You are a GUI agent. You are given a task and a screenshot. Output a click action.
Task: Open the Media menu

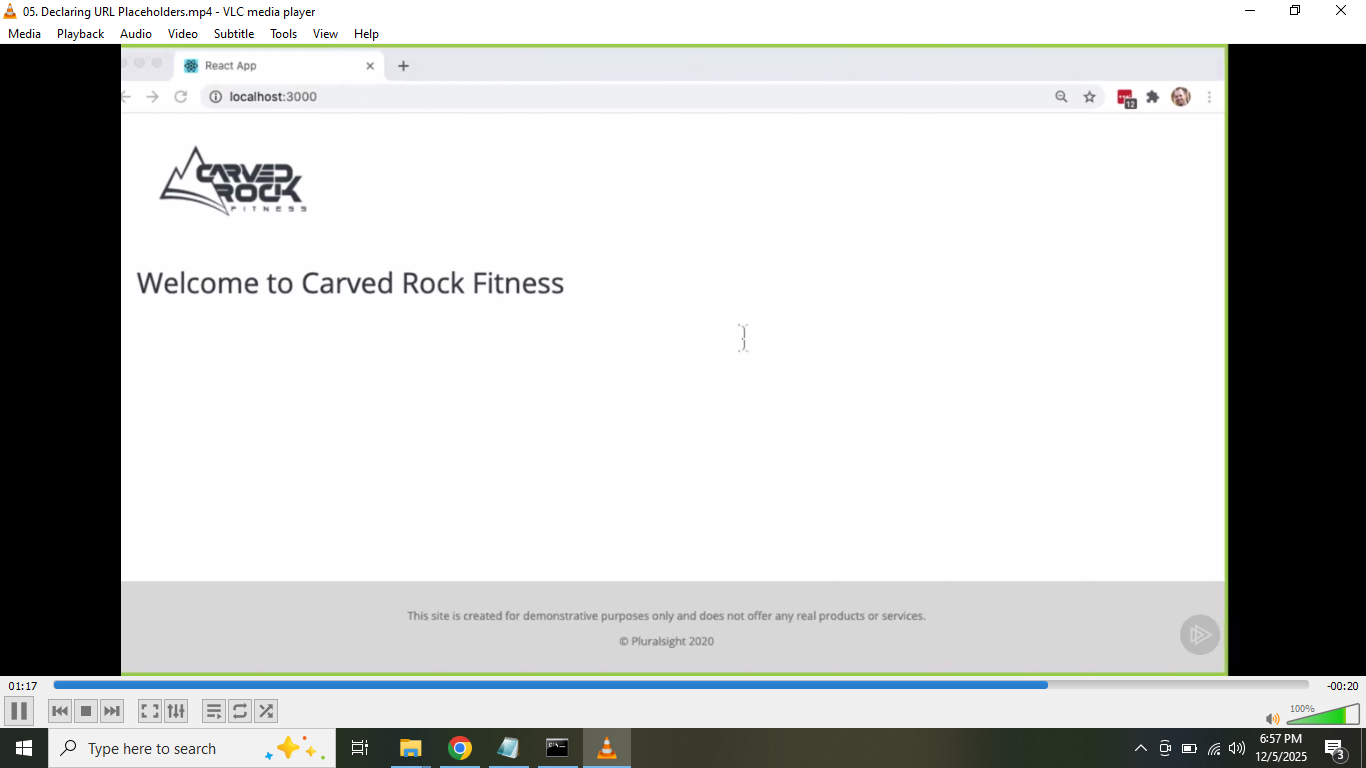[x=25, y=34]
